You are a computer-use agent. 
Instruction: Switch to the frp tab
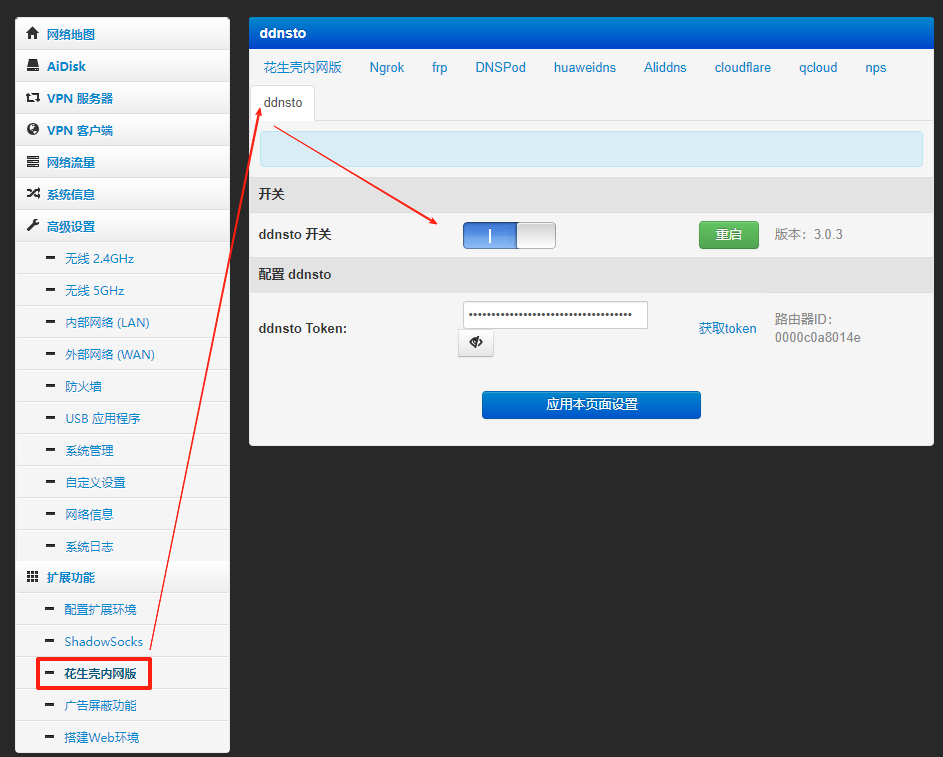click(439, 68)
